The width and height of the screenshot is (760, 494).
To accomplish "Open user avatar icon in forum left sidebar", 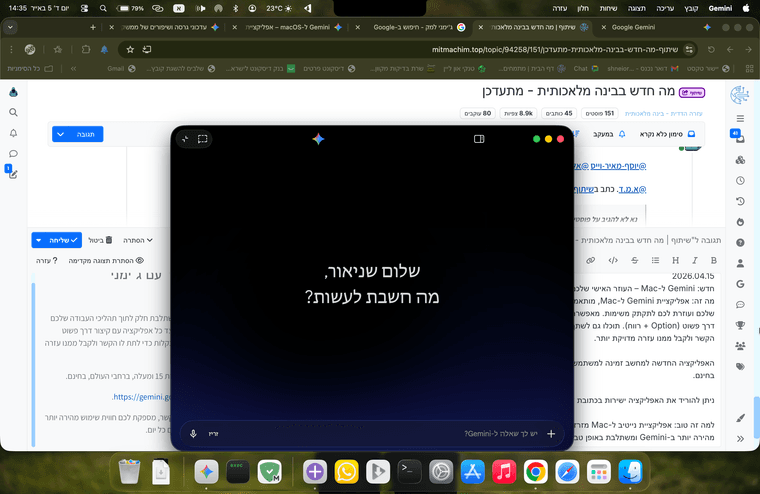I will 14,92.
